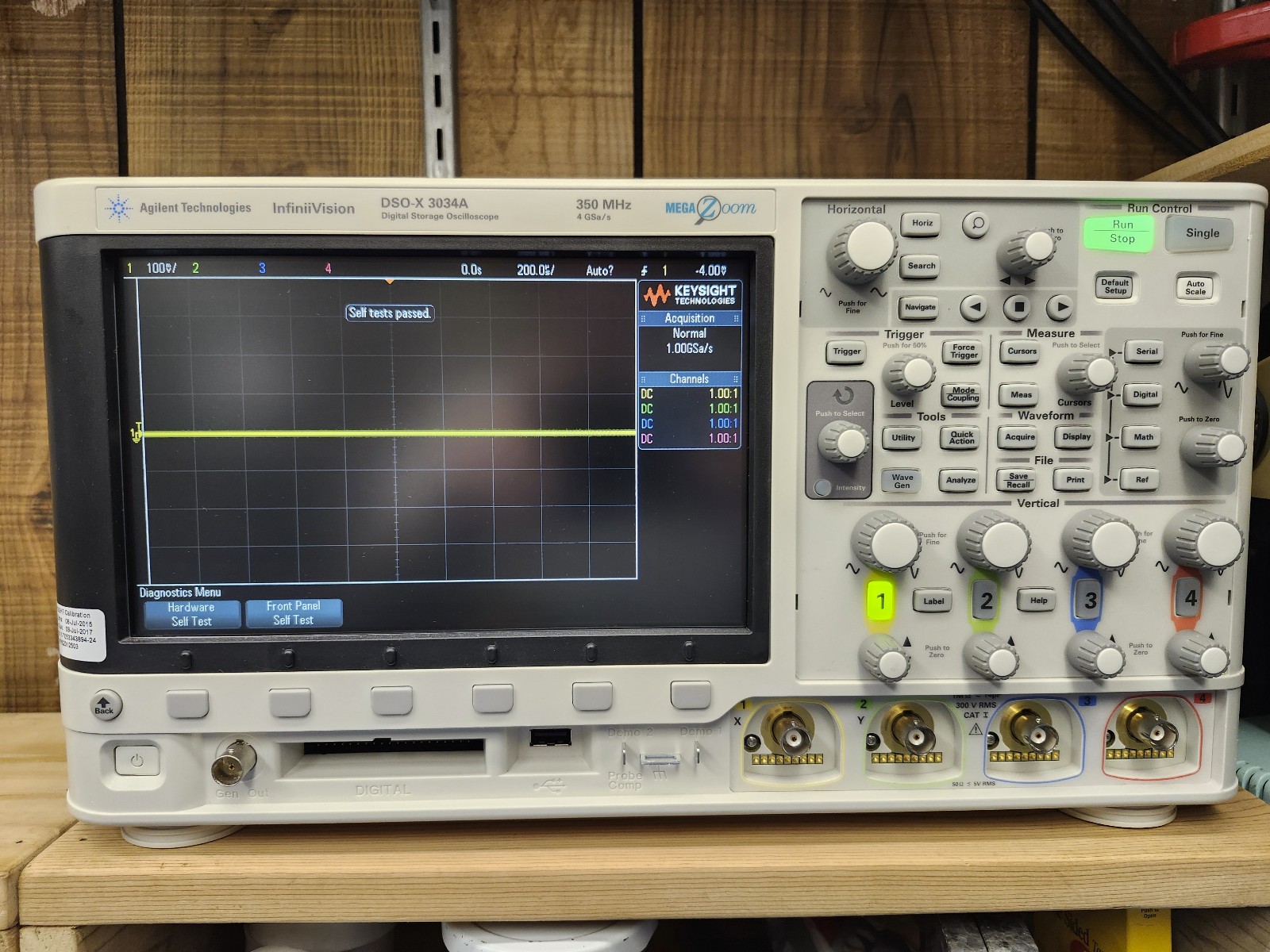Toggle the Ref waveform button
Screen dimensions: 1270x952
1141,480
